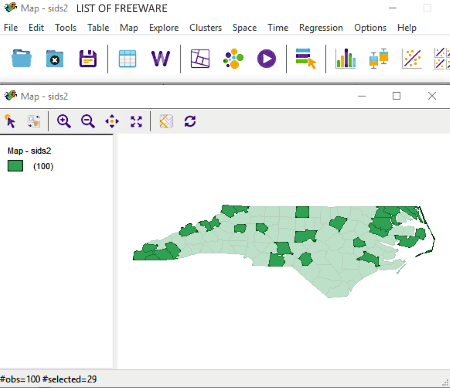This screenshot has height=388, width=450.
Task: Activate the pan arrows tool
Action: click(112, 121)
